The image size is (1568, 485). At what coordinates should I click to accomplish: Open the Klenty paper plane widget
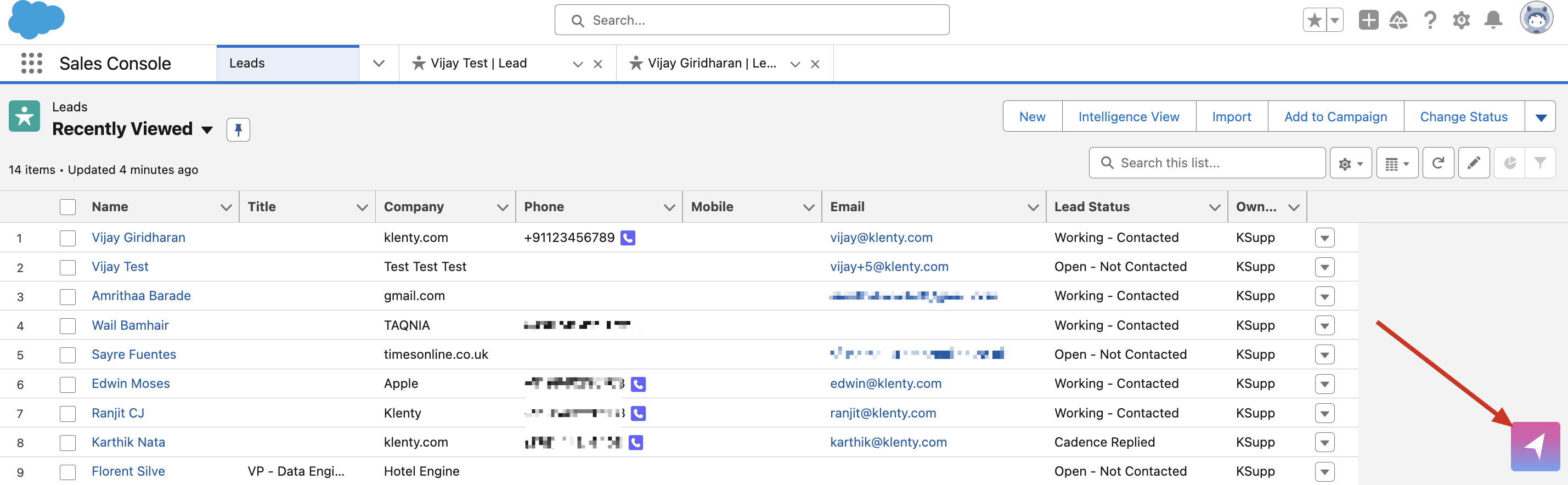point(1535,446)
